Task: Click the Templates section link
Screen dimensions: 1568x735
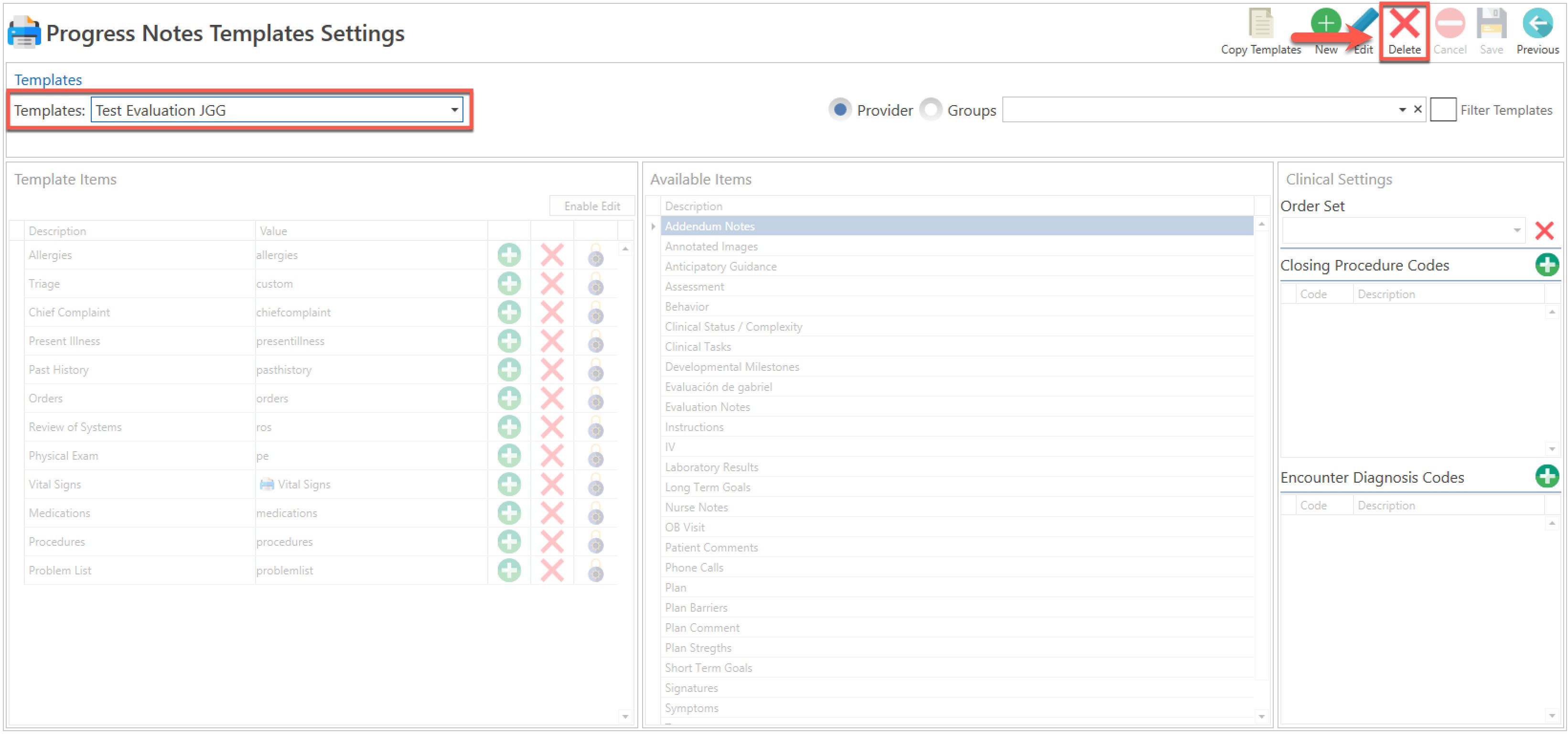Action: coord(48,80)
